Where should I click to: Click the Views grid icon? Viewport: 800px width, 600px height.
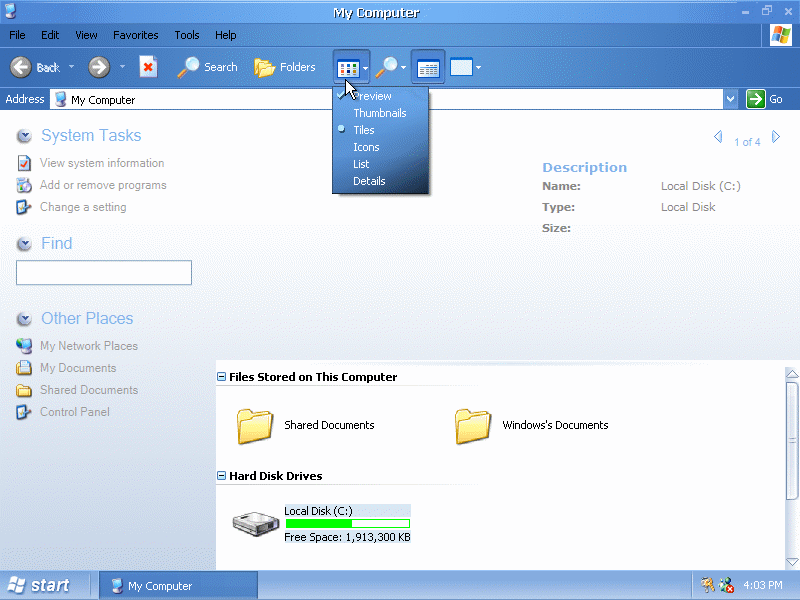(x=348, y=68)
